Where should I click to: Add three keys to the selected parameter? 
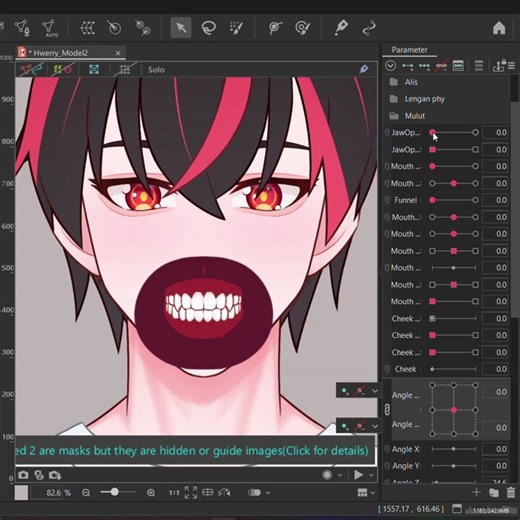tap(424, 66)
